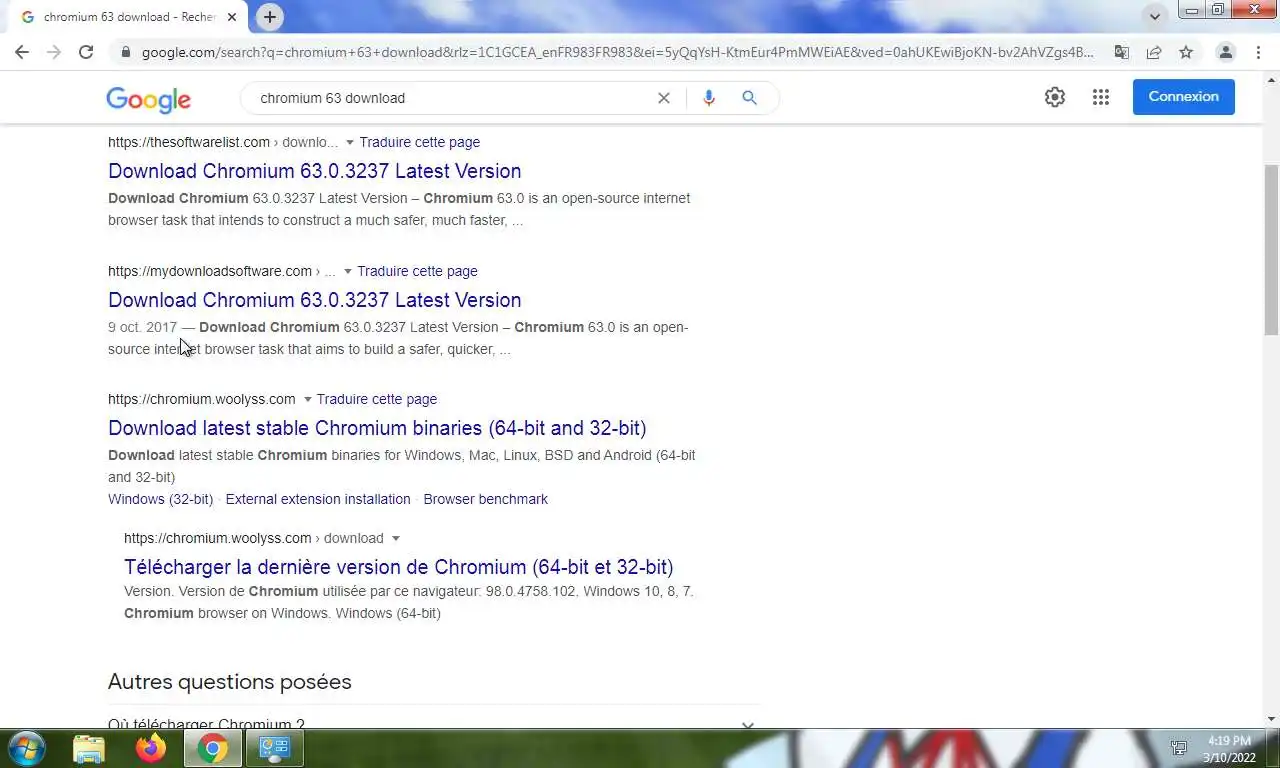
Task: Open External extension installation sitelink
Action: (318, 499)
